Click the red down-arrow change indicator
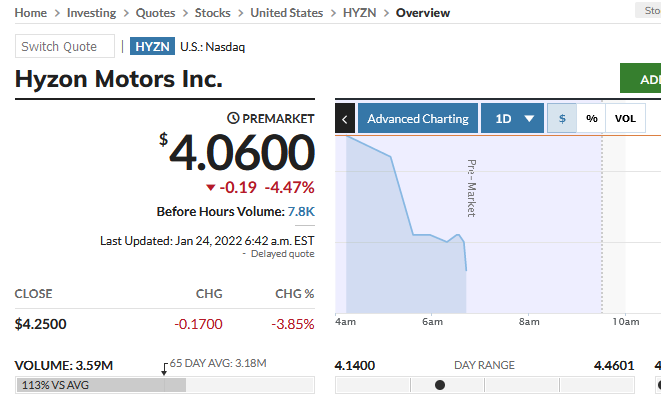The width and height of the screenshot is (661, 404). [210, 188]
